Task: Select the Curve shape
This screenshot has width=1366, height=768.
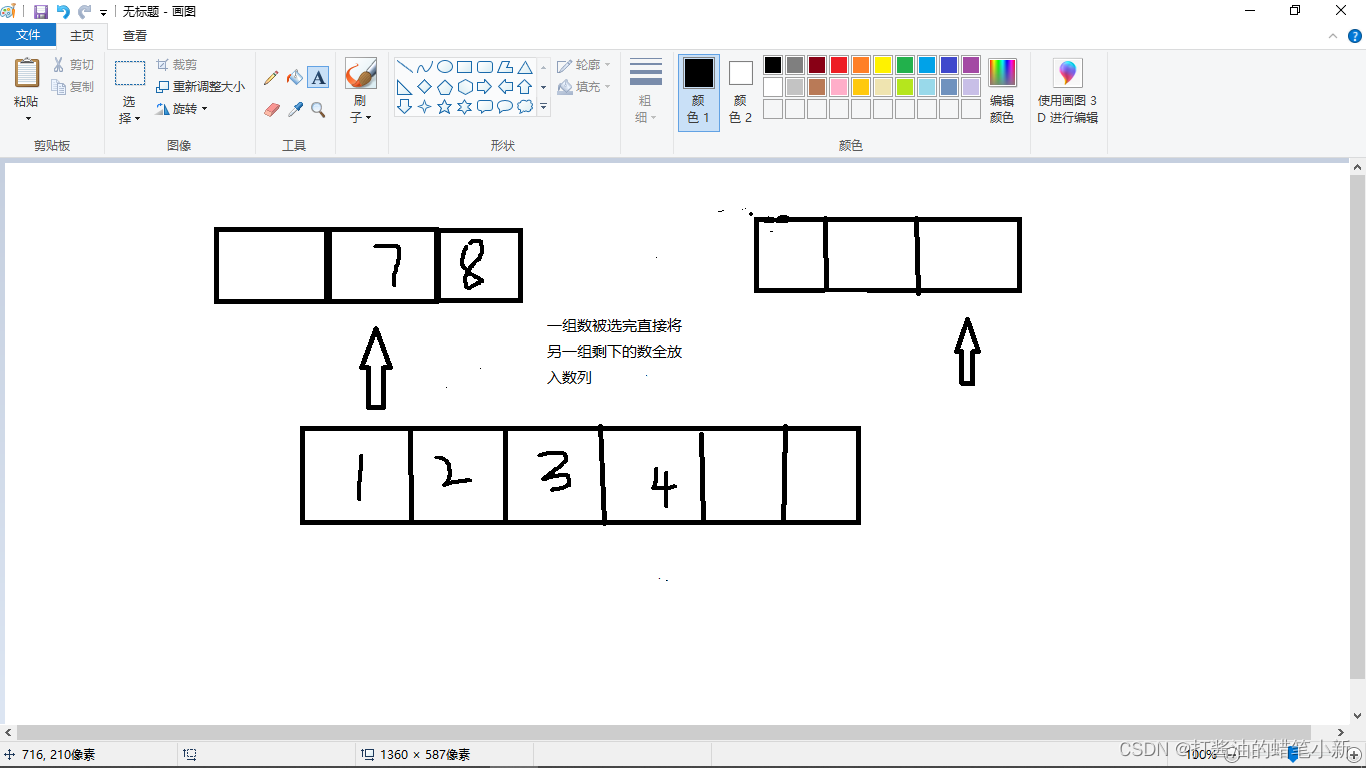Action: [x=425, y=67]
